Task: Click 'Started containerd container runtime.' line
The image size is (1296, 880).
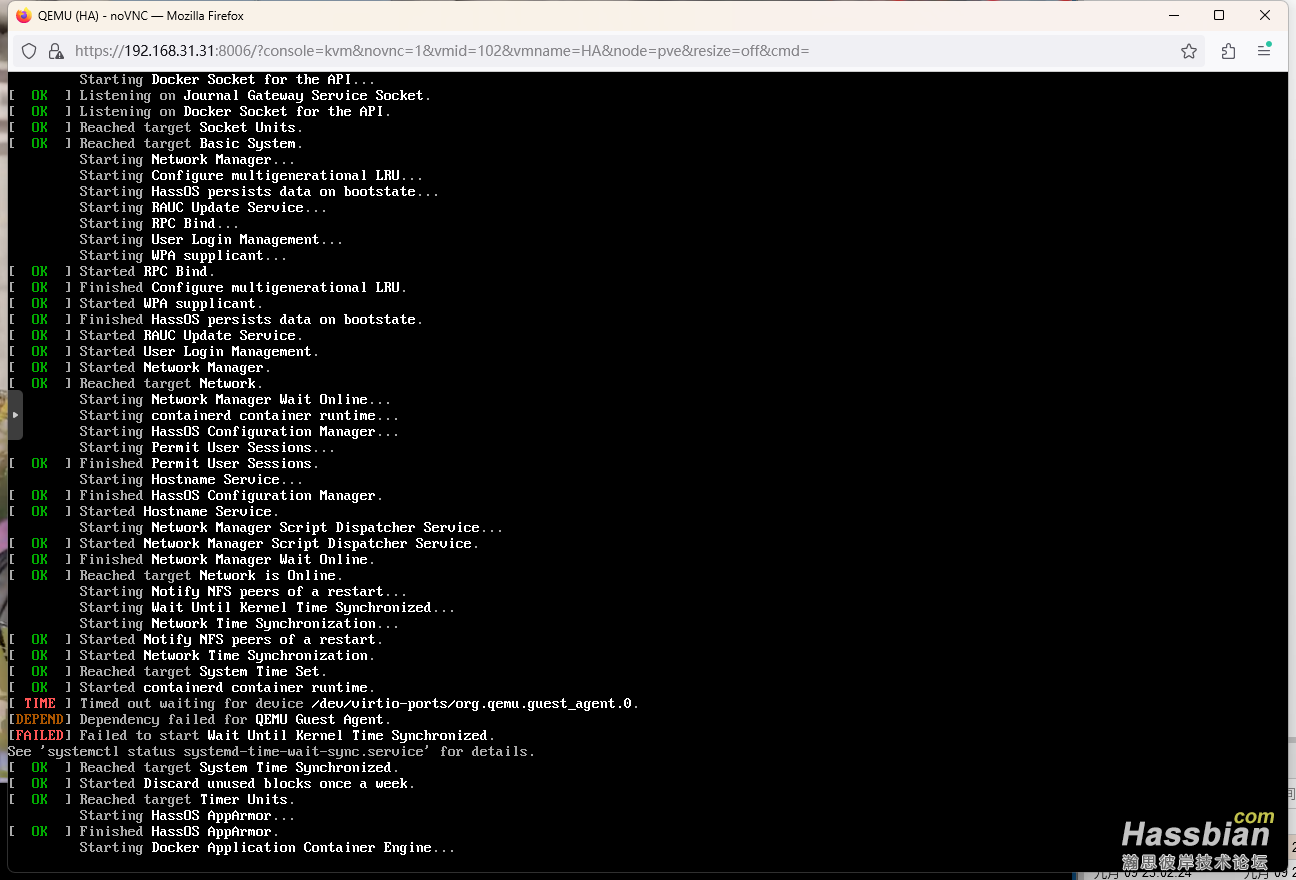Action: (x=227, y=687)
